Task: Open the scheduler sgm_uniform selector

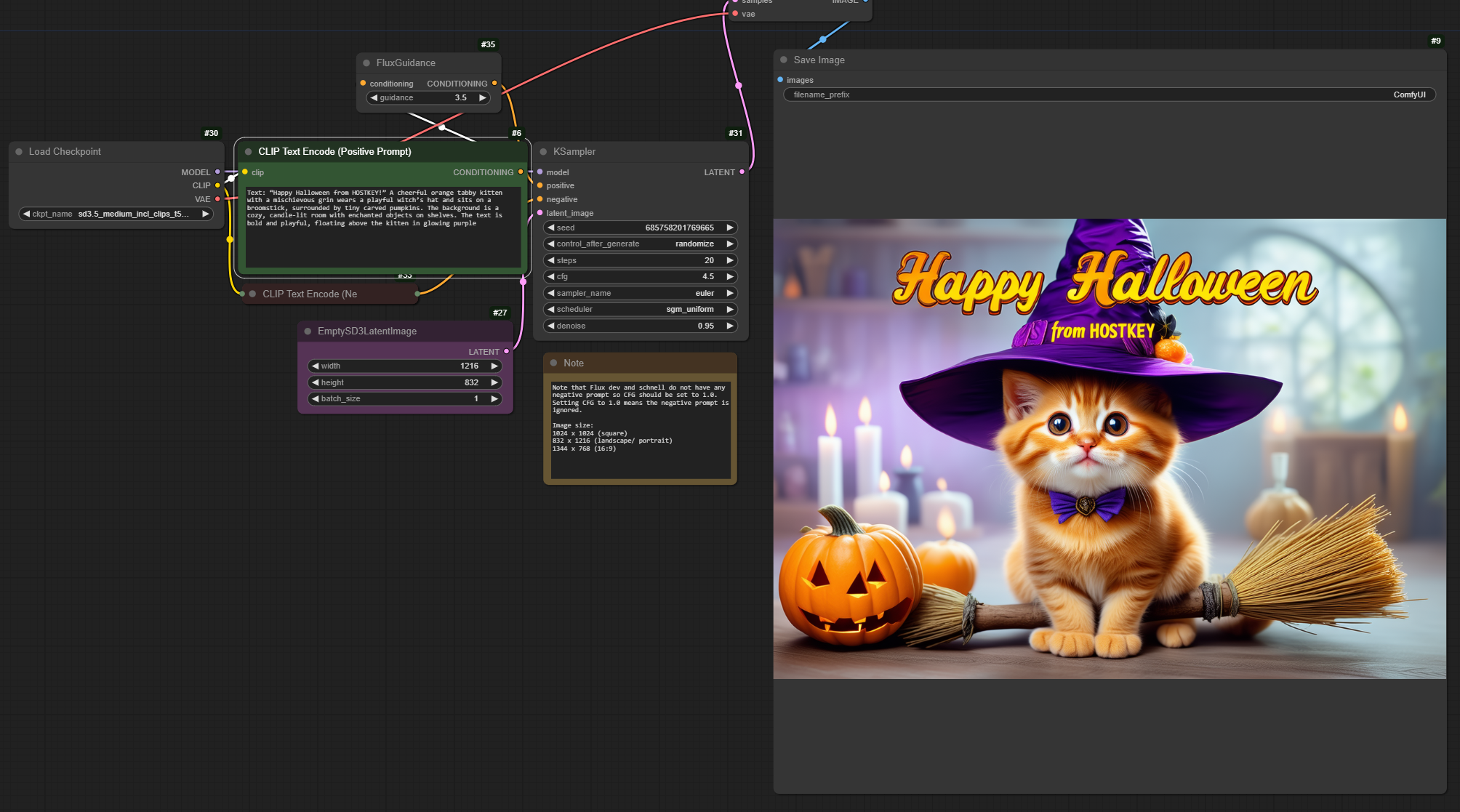Action: coord(640,310)
